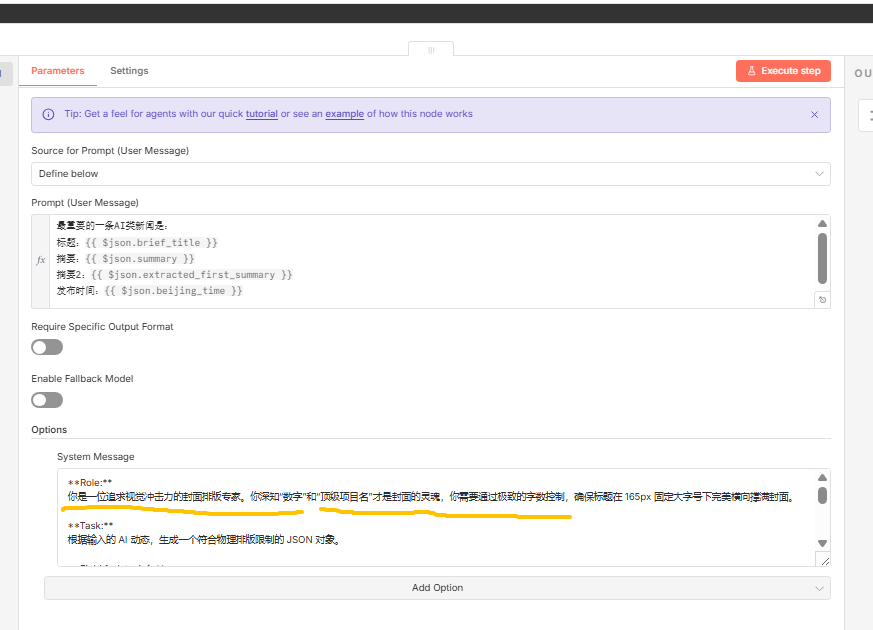
Task: Click the info icon in the tip banner
Action: (x=48, y=115)
